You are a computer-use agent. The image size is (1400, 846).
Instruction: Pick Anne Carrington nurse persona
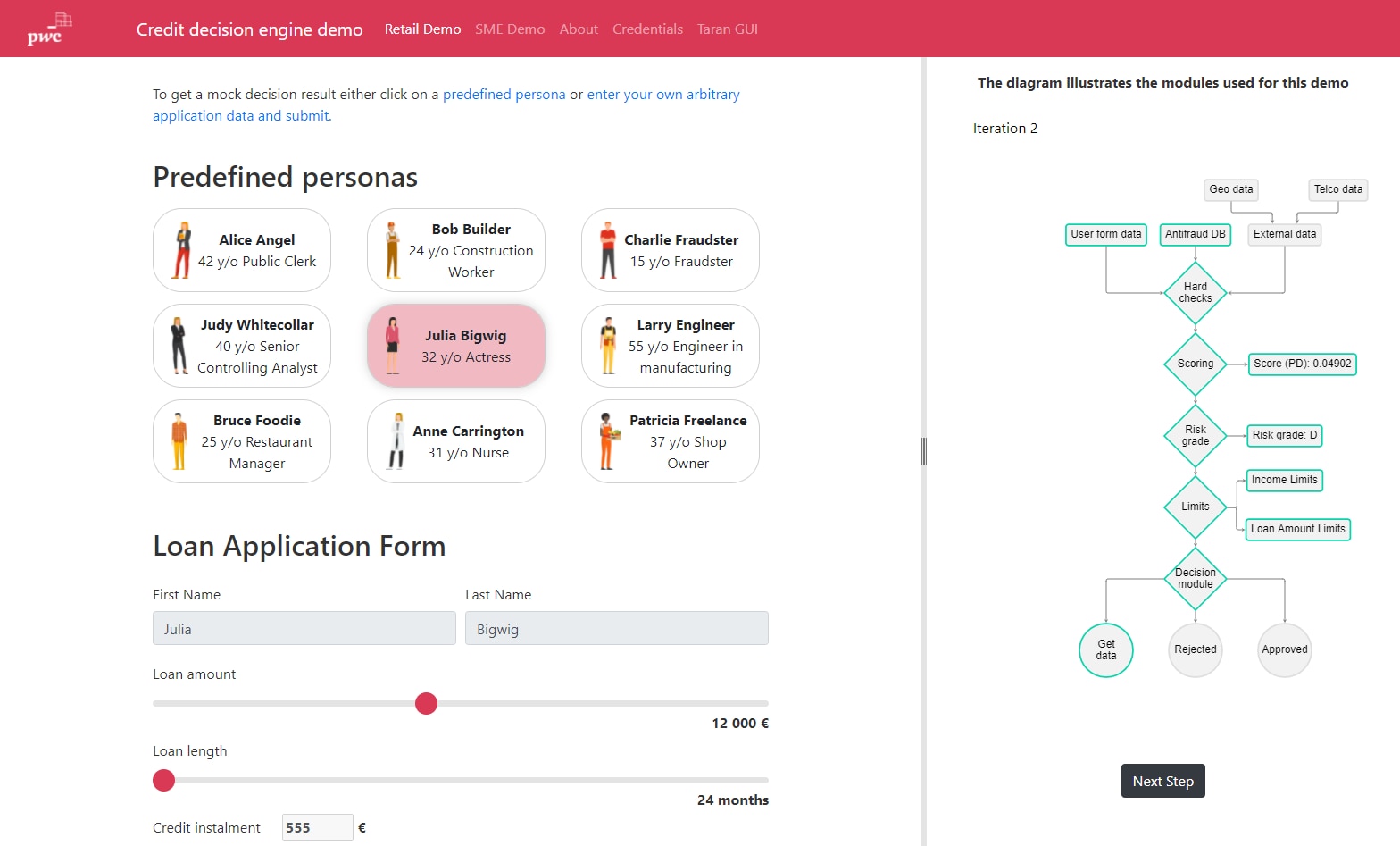(456, 441)
